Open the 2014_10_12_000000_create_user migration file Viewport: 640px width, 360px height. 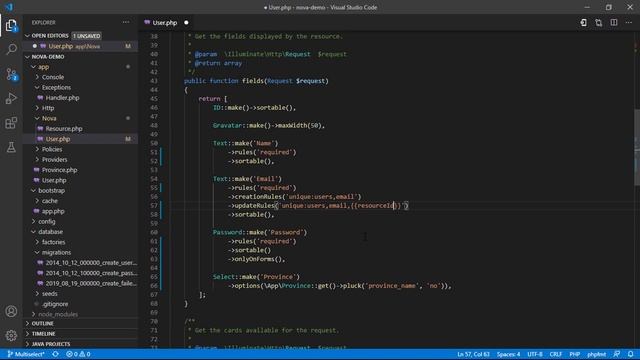point(81,263)
